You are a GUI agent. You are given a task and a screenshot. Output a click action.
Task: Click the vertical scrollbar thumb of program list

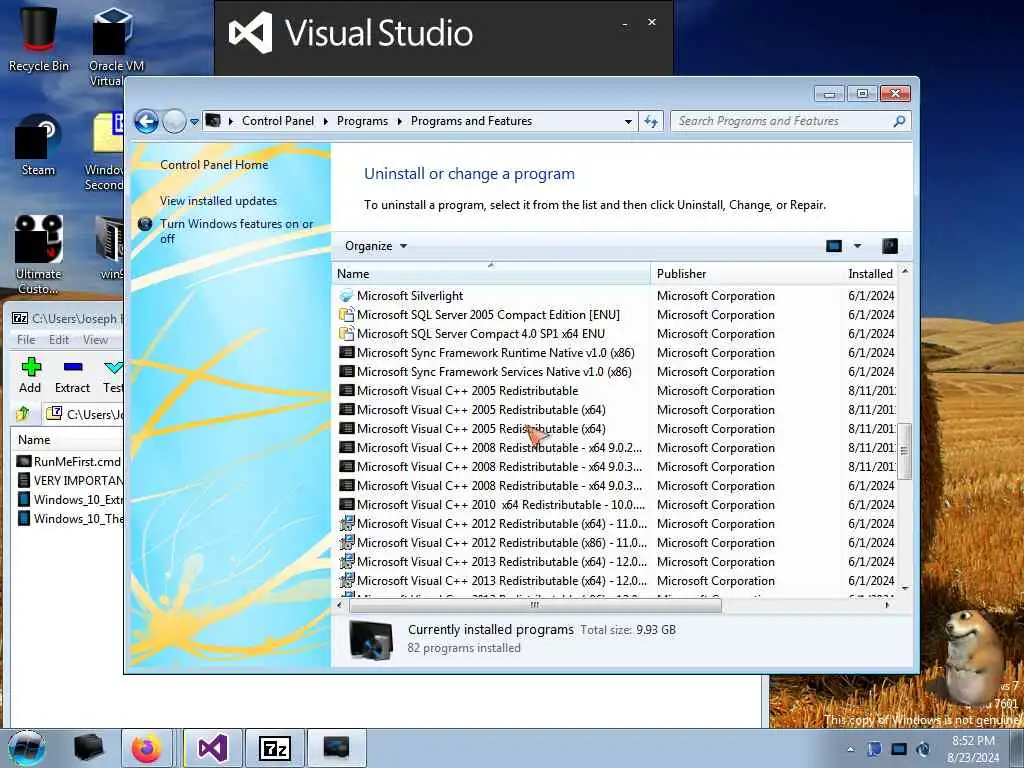click(x=904, y=451)
